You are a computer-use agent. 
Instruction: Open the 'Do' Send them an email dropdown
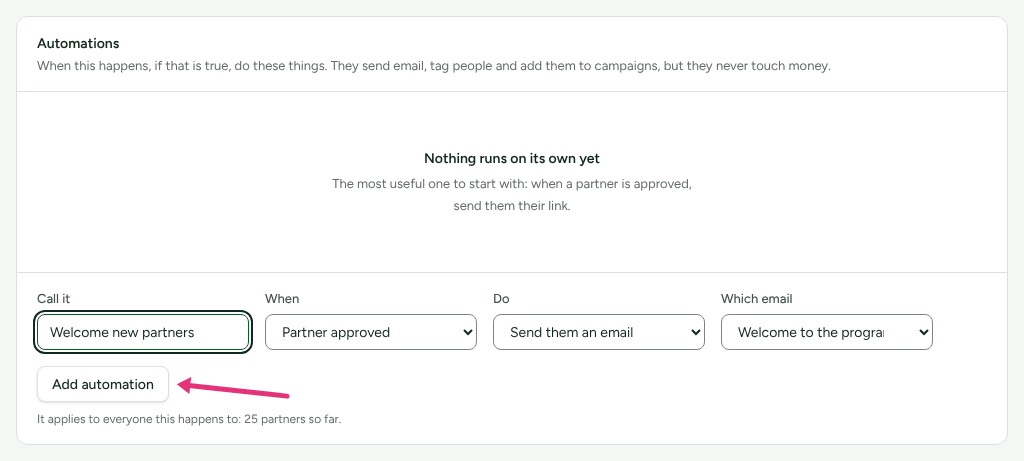(x=599, y=332)
